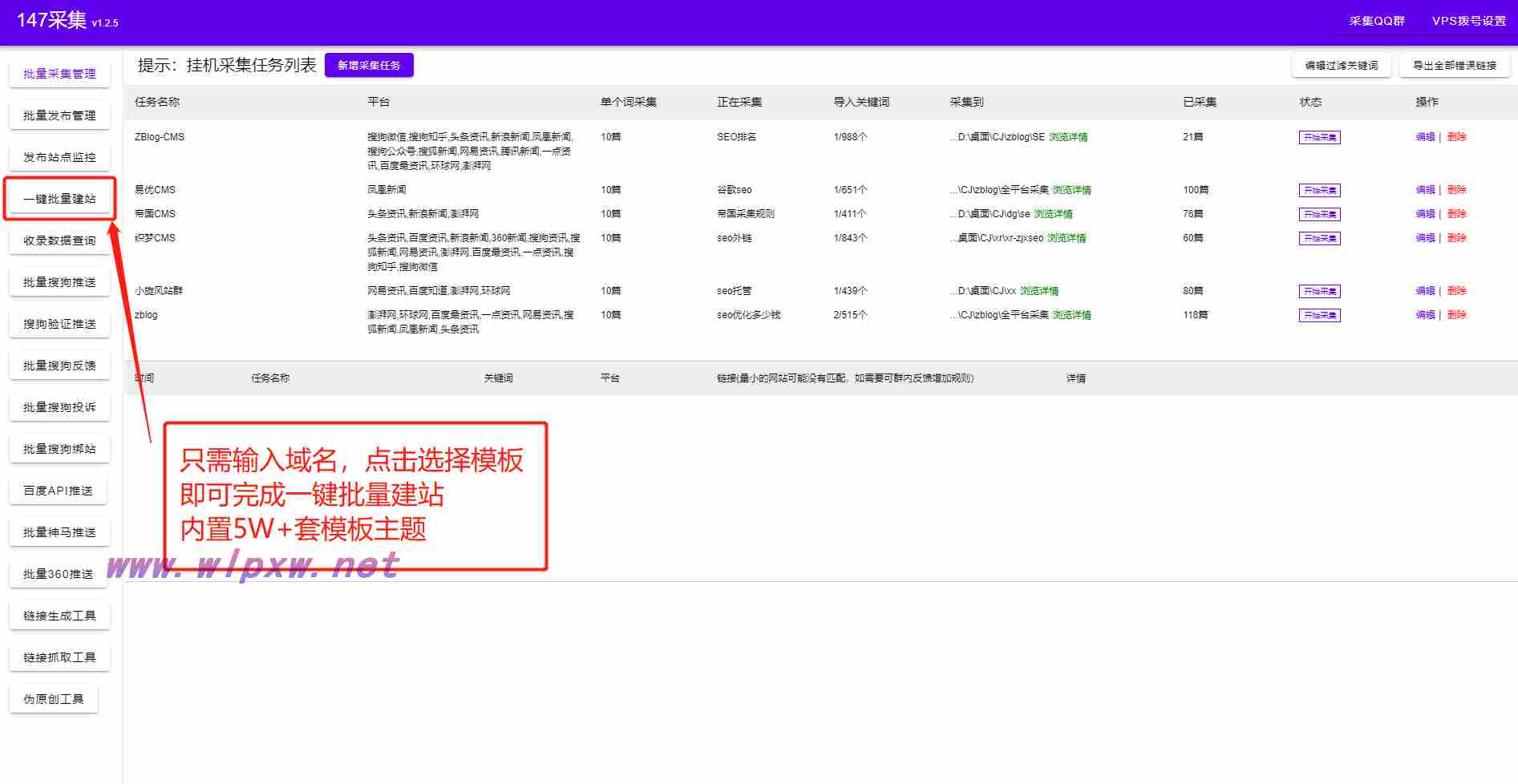The width and height of the screenshot is (1518, 784).
Task: Edit the ZBlog-CMS task
Action: (1425, 137)
